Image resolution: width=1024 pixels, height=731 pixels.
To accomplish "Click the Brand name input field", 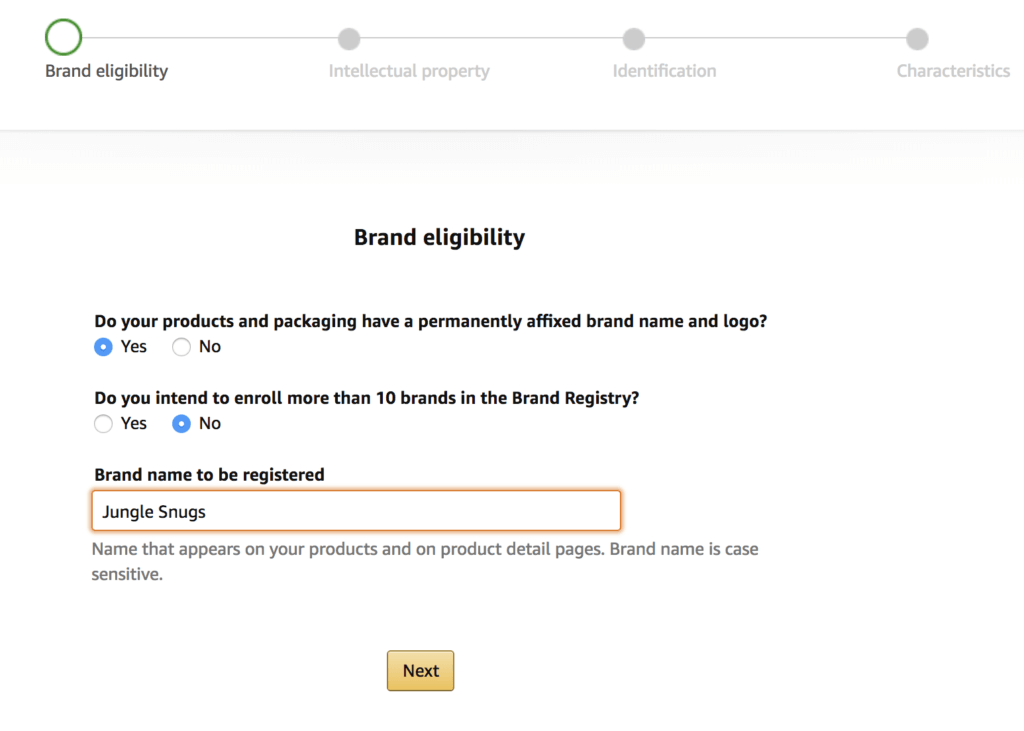I will pyautogui.click(x=356, y=510).
